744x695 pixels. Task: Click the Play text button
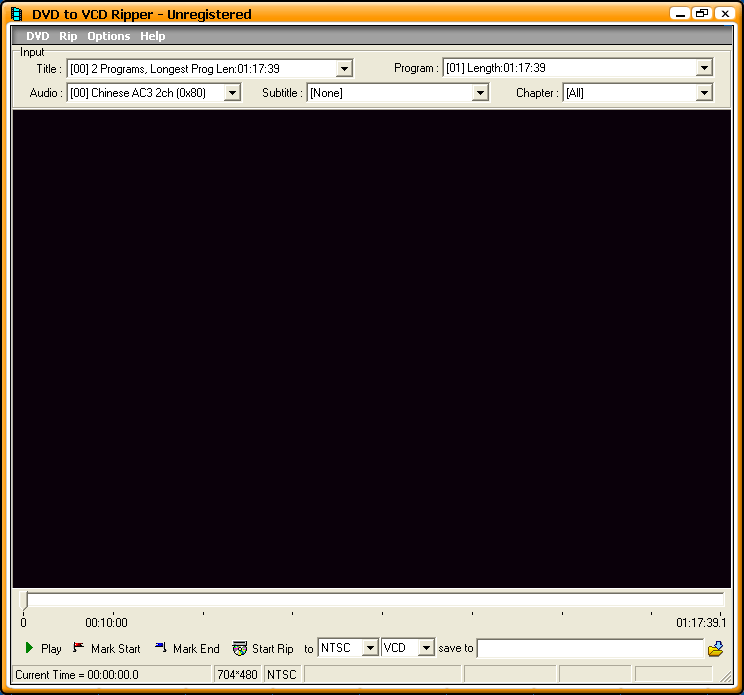51,649
